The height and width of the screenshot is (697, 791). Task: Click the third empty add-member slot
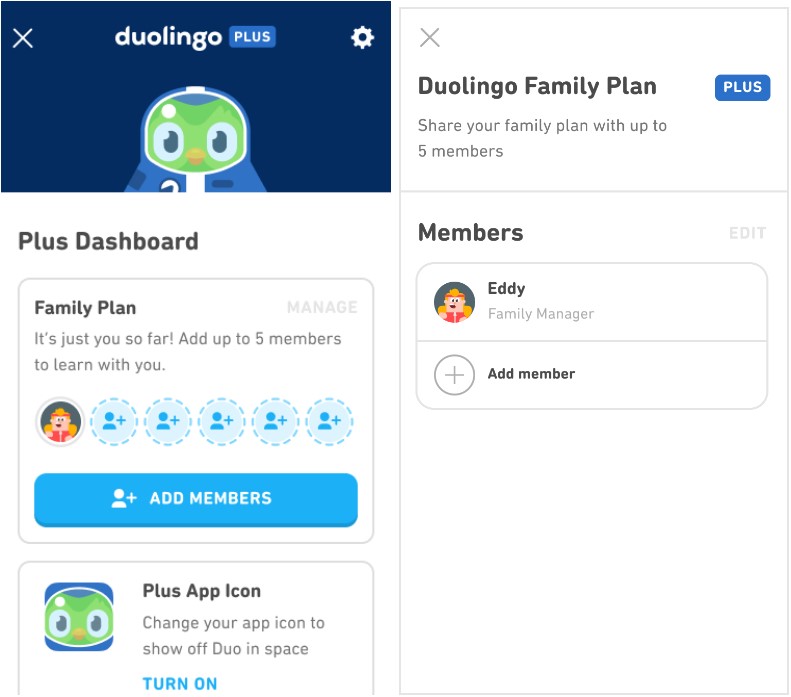pyautogui.click(x=221, y=422)
